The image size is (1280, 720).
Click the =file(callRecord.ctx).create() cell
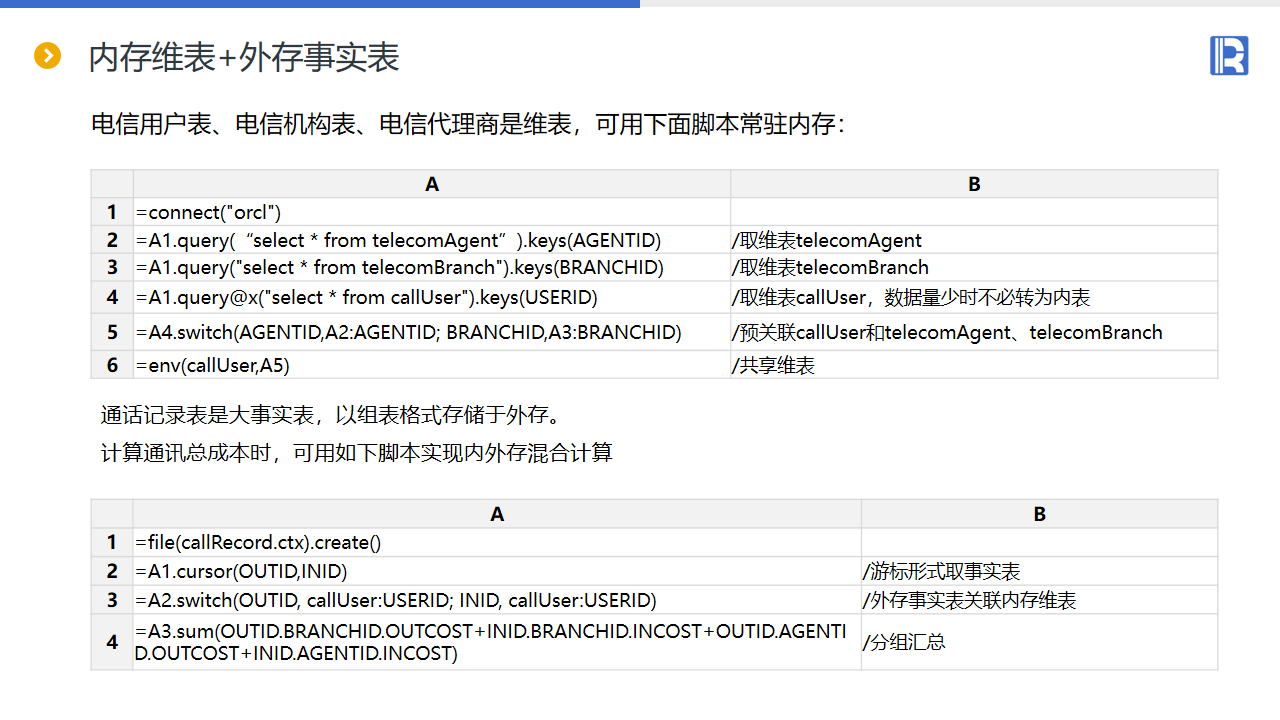[x=497, y=542]
